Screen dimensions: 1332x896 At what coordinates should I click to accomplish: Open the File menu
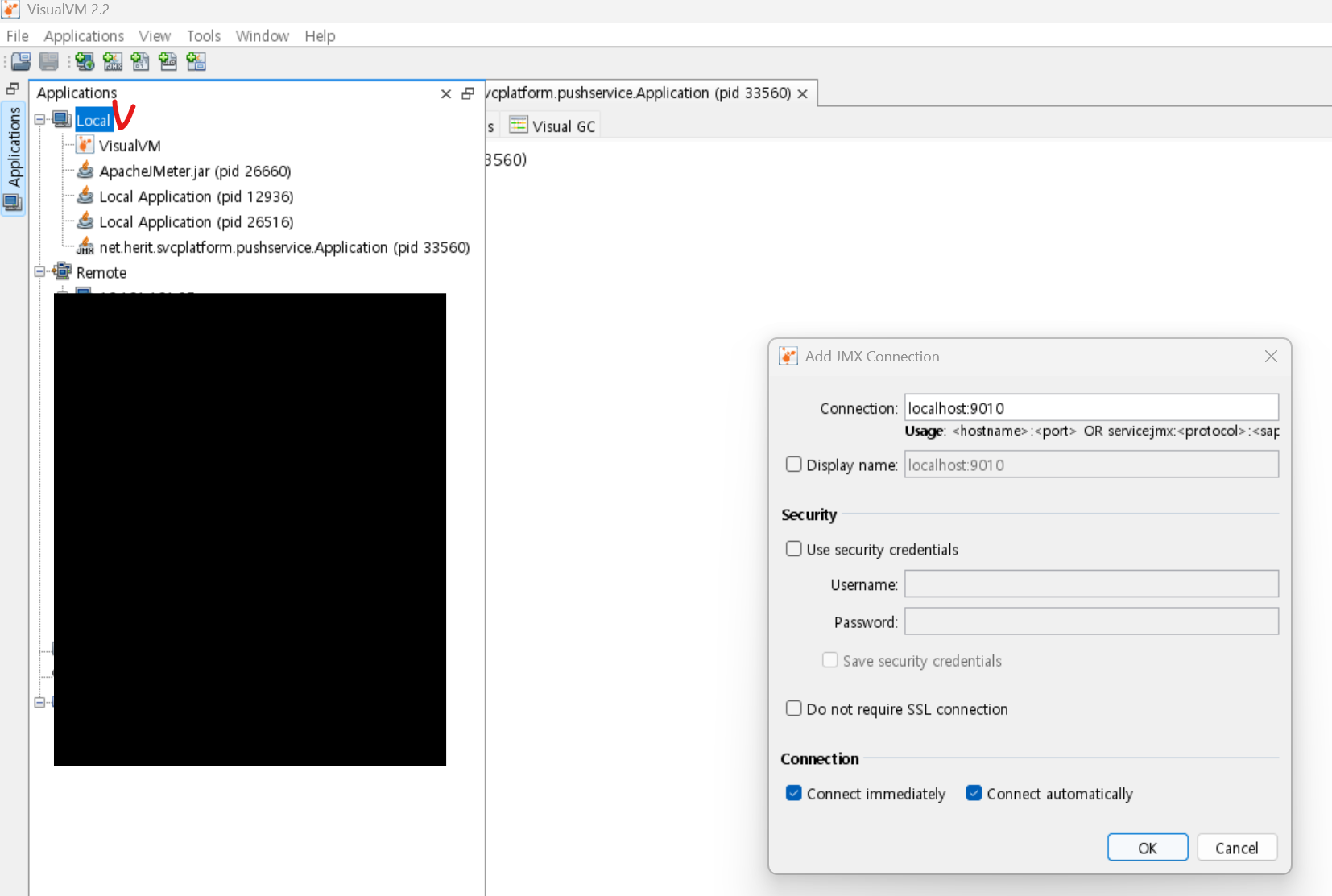(x=18, y=36)
